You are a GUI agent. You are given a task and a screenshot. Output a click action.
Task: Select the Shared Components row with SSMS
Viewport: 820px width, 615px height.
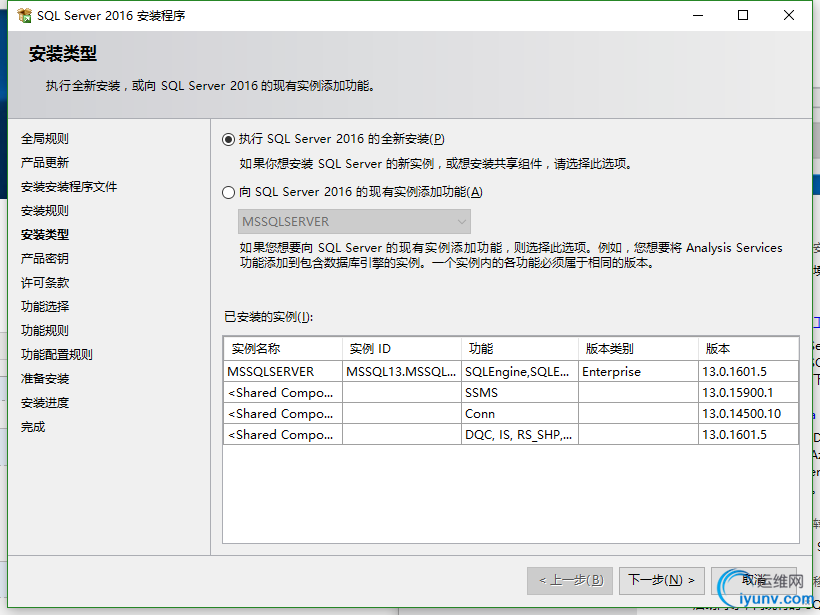511,392
